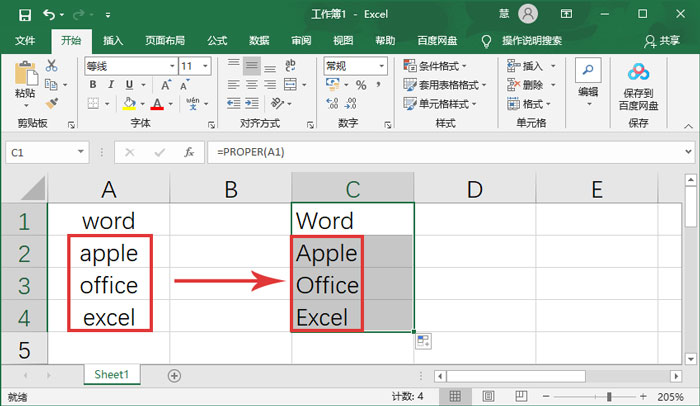Viewport: 700px width, 406px height.
Task: Click the Format Painter brush icon
Action: click(x=53, y=103)
